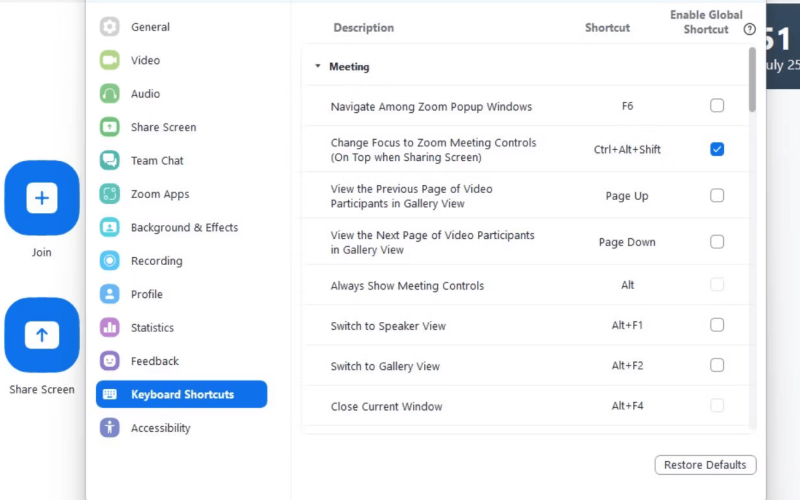This screenshot has height=500, width=800.
Task: Click the Shortcut column header
Action: pyautogui.click(x=607, y=28)
